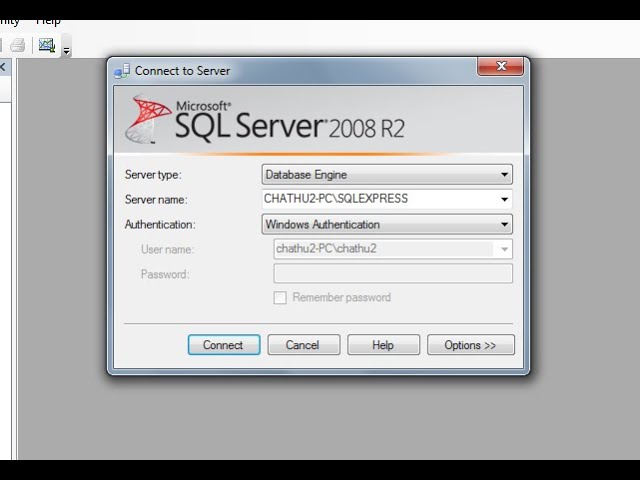Tick the Remember password checkbox
640x480 pixels.
coord(280,298)
